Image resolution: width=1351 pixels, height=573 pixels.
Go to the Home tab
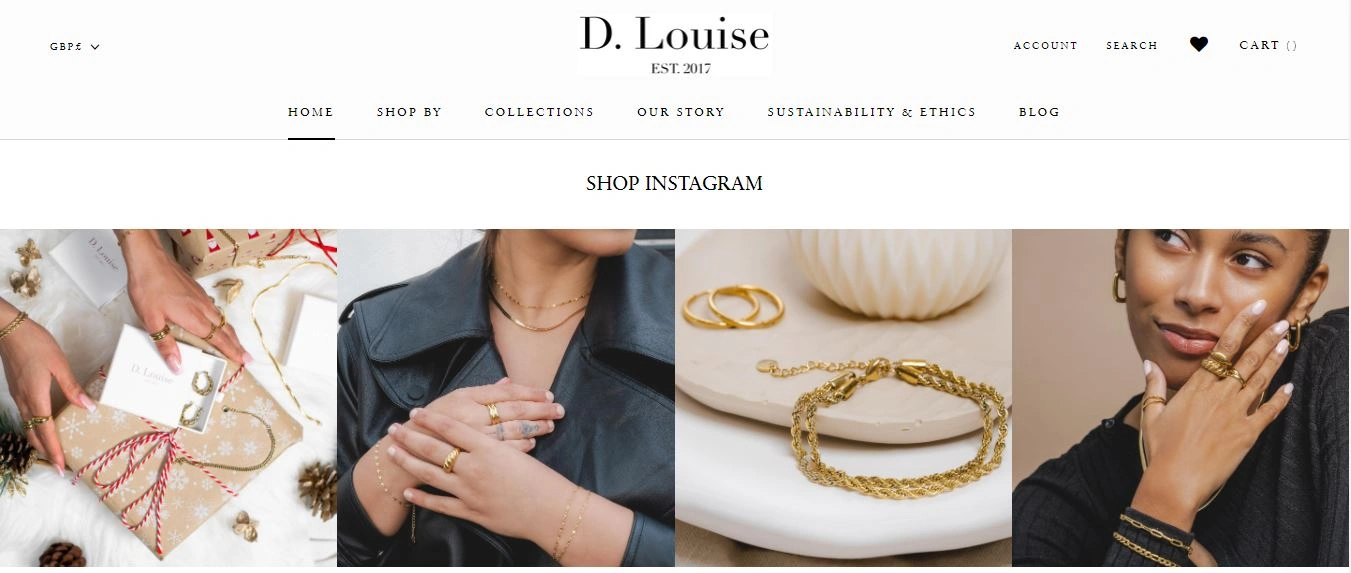click(311, 112)
